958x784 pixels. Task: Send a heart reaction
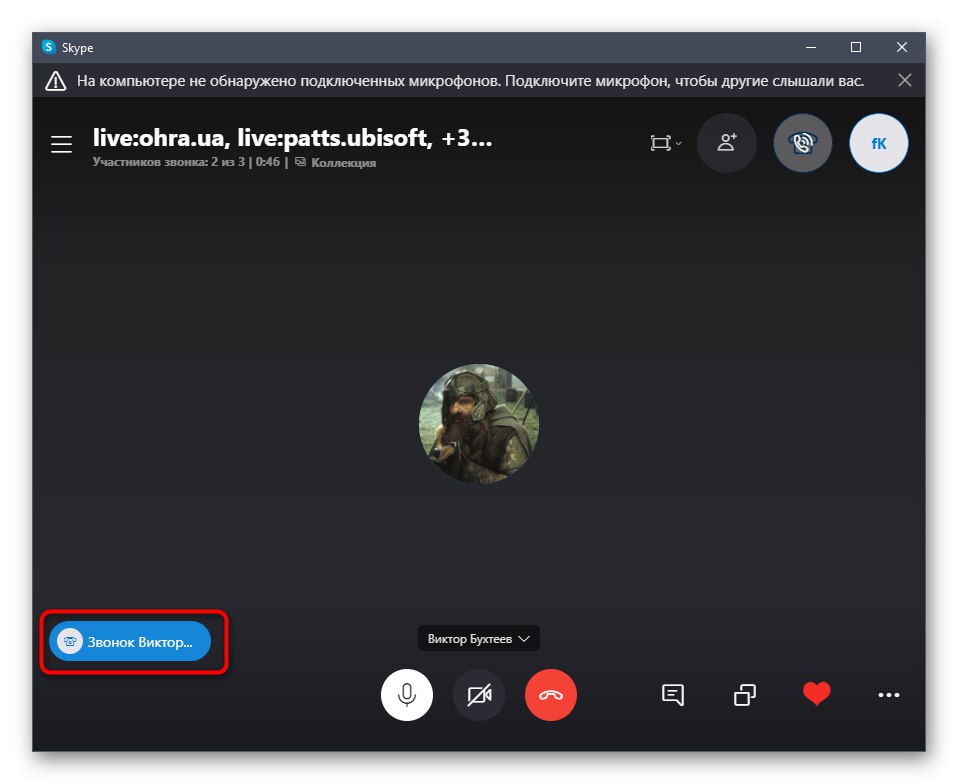click(x=816, y=694)
